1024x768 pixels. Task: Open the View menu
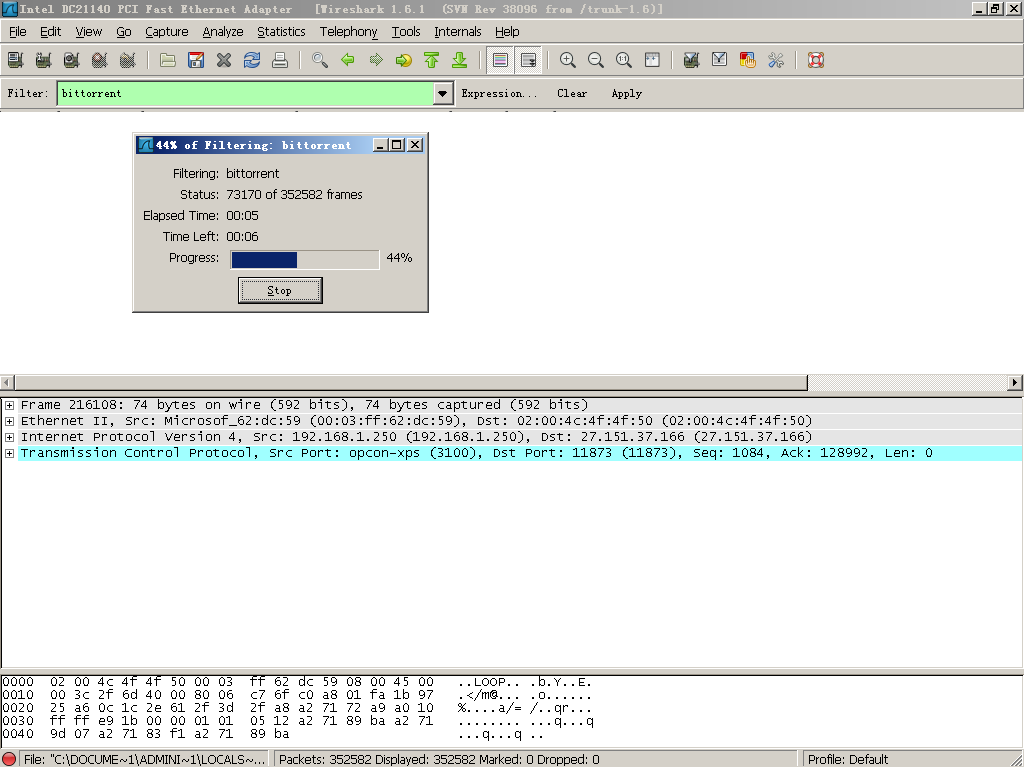[89, 31]
